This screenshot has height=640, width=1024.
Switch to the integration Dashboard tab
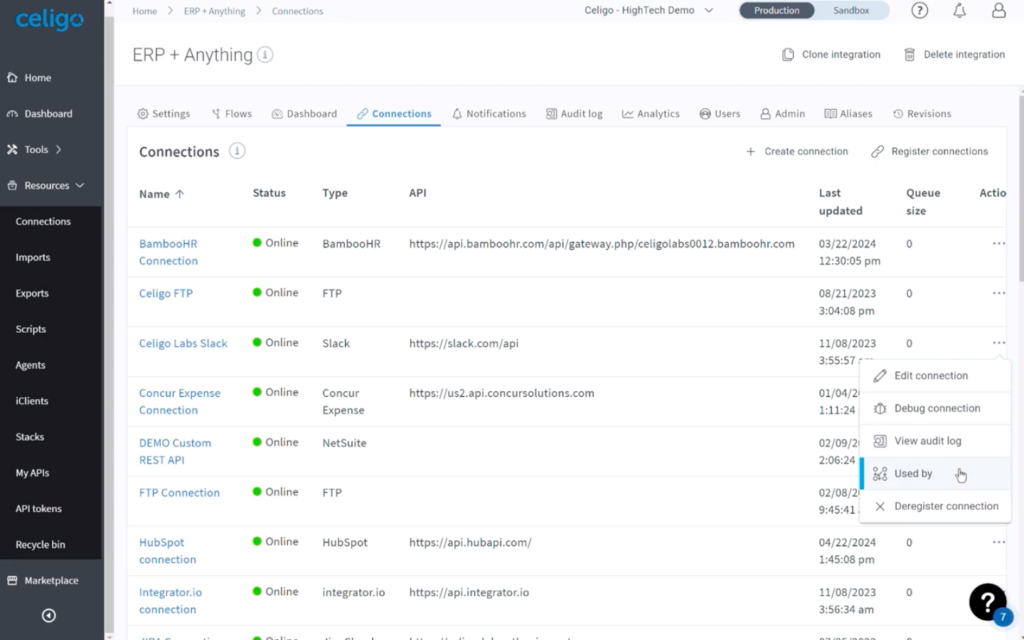tap(304, 114)
